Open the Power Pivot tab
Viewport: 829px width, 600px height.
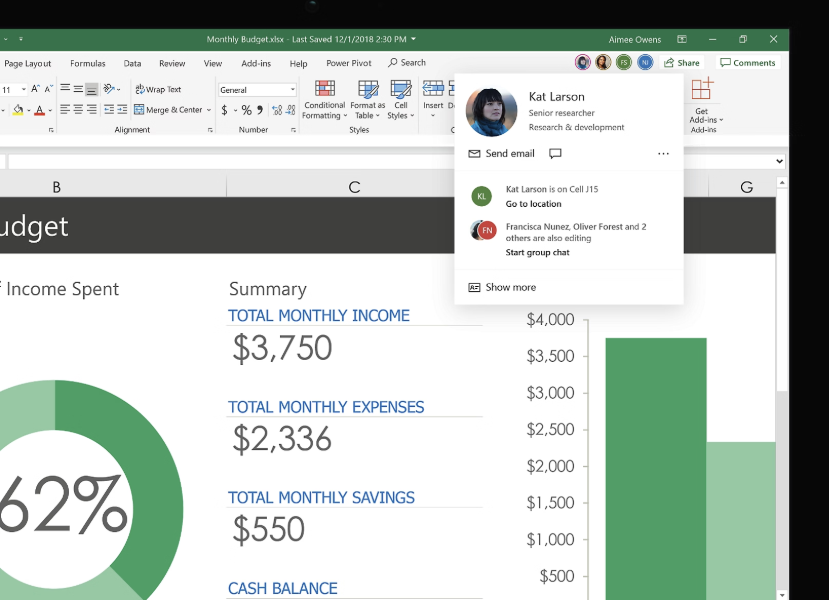coord(349,63)
